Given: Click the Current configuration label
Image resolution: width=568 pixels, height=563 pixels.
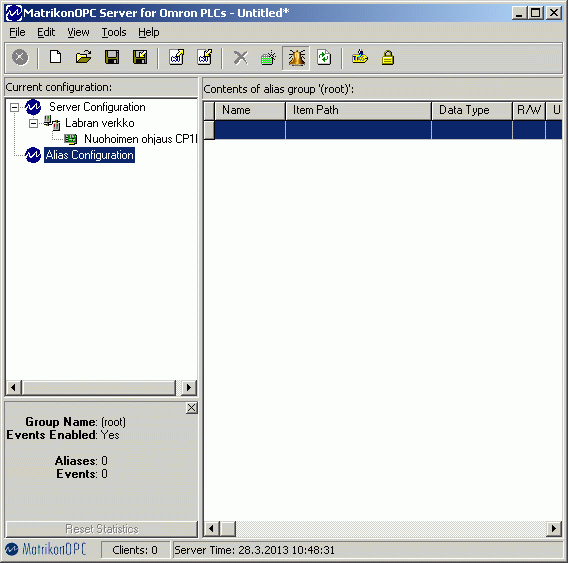Looking at the screenshot, I should 59,87.
